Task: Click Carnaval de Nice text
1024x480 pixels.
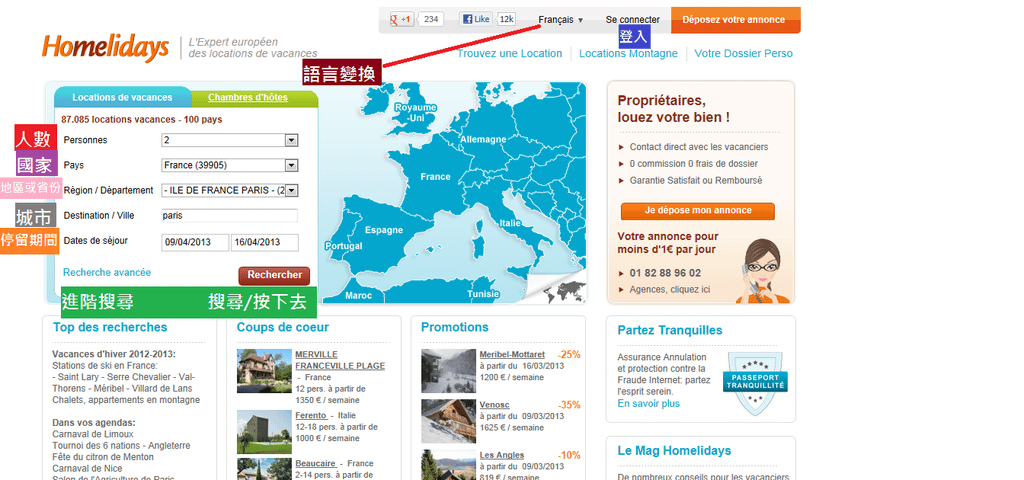Action: point(87,468)
